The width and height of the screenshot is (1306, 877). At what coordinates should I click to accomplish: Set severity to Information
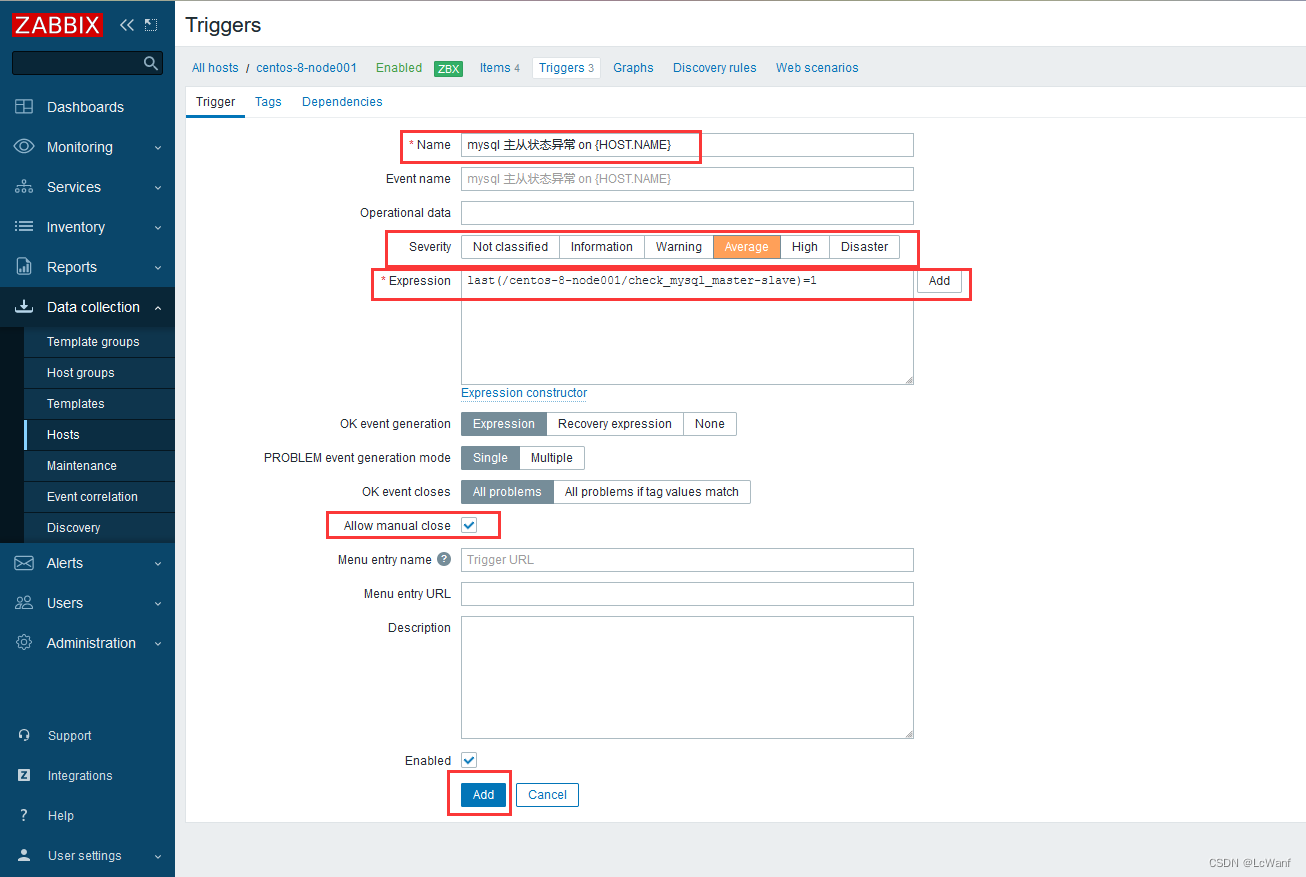[x=601, y=247]
